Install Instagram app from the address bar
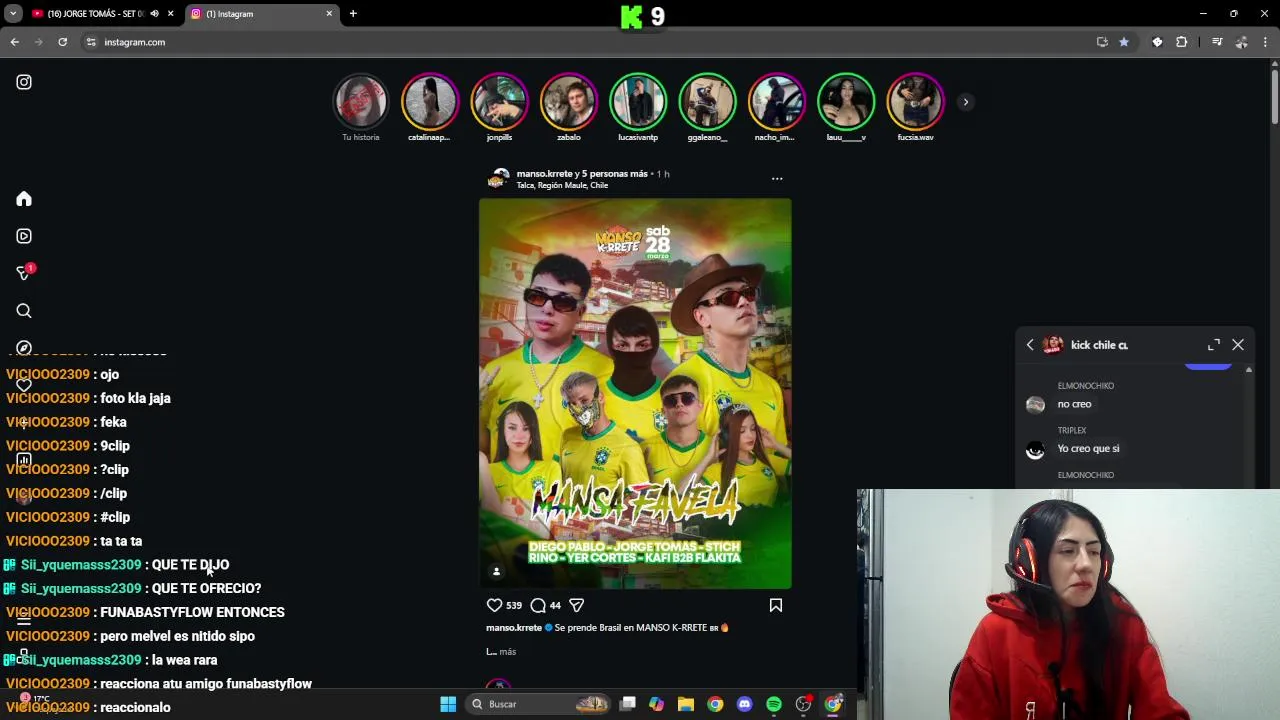 [1102, 42]
